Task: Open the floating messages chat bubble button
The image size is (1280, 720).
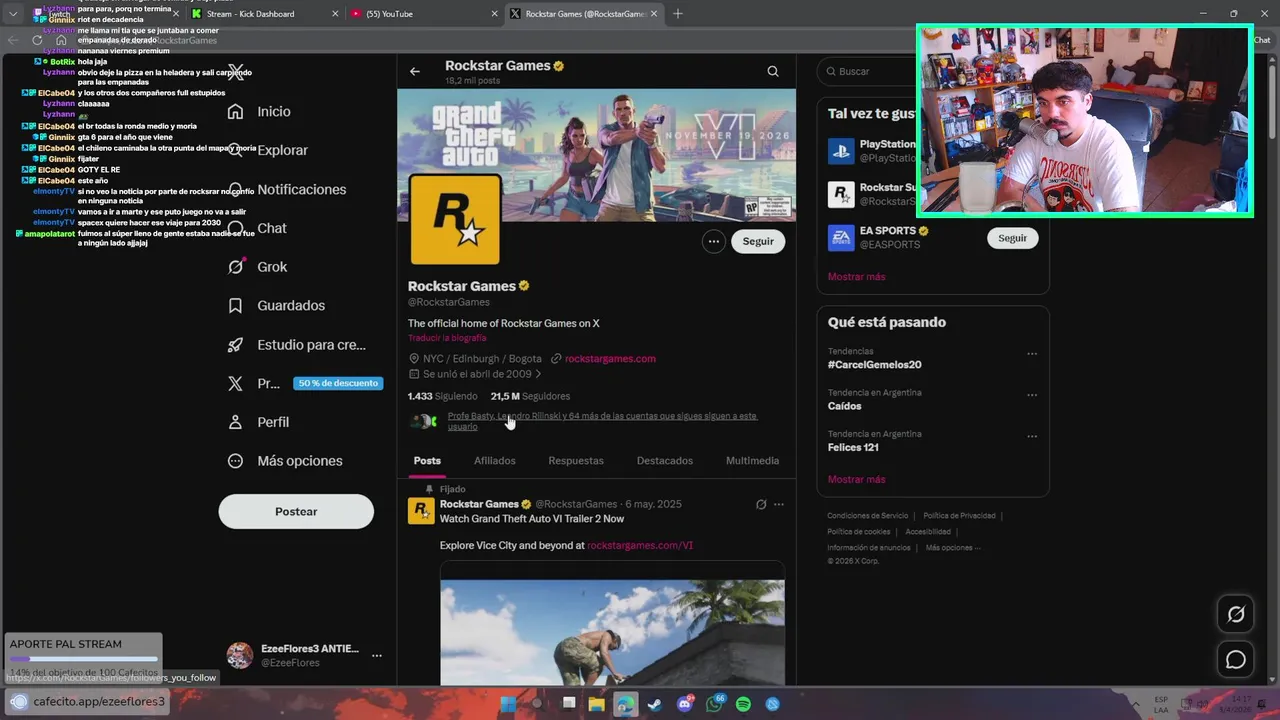Action: click(x=1236, y=659)
